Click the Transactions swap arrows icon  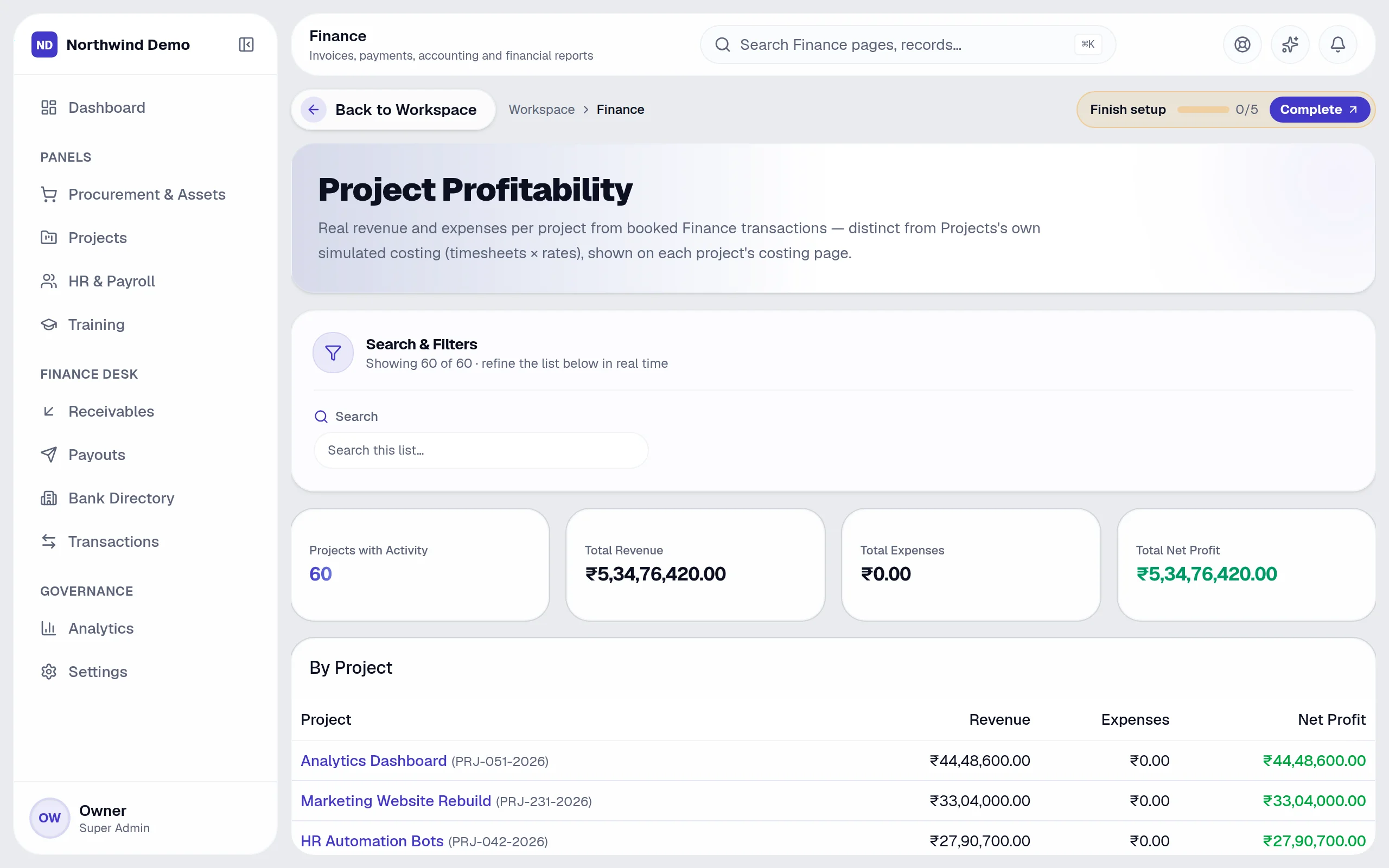(49, 541)
